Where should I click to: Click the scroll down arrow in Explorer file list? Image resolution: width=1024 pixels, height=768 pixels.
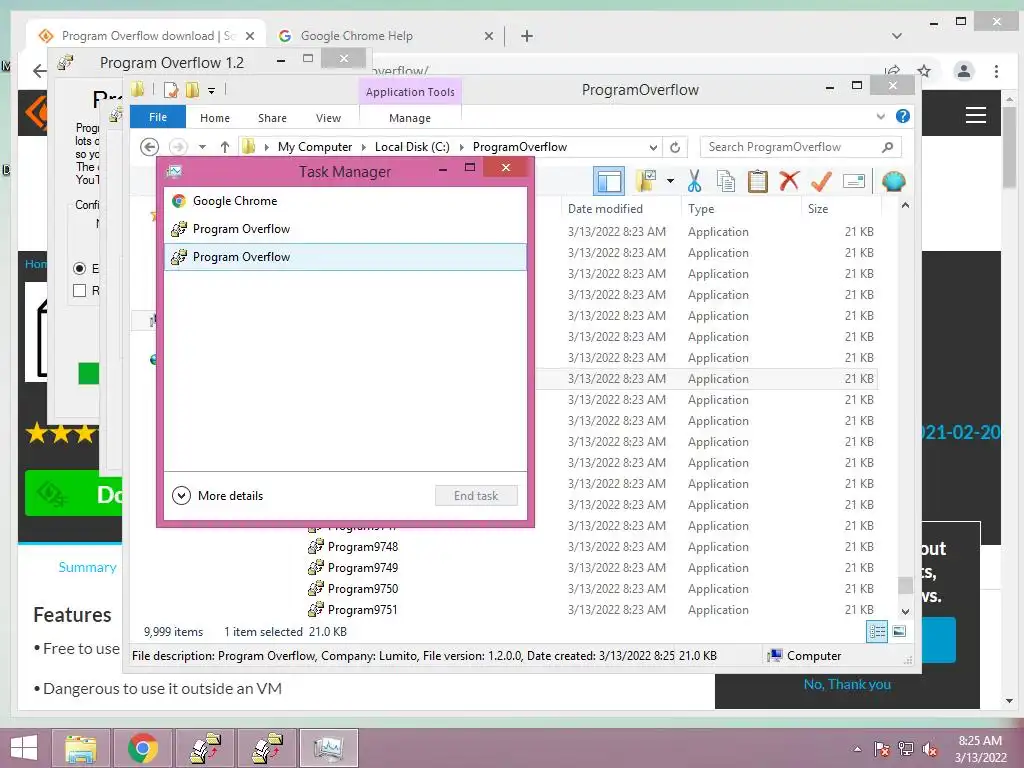click(905, 612)
